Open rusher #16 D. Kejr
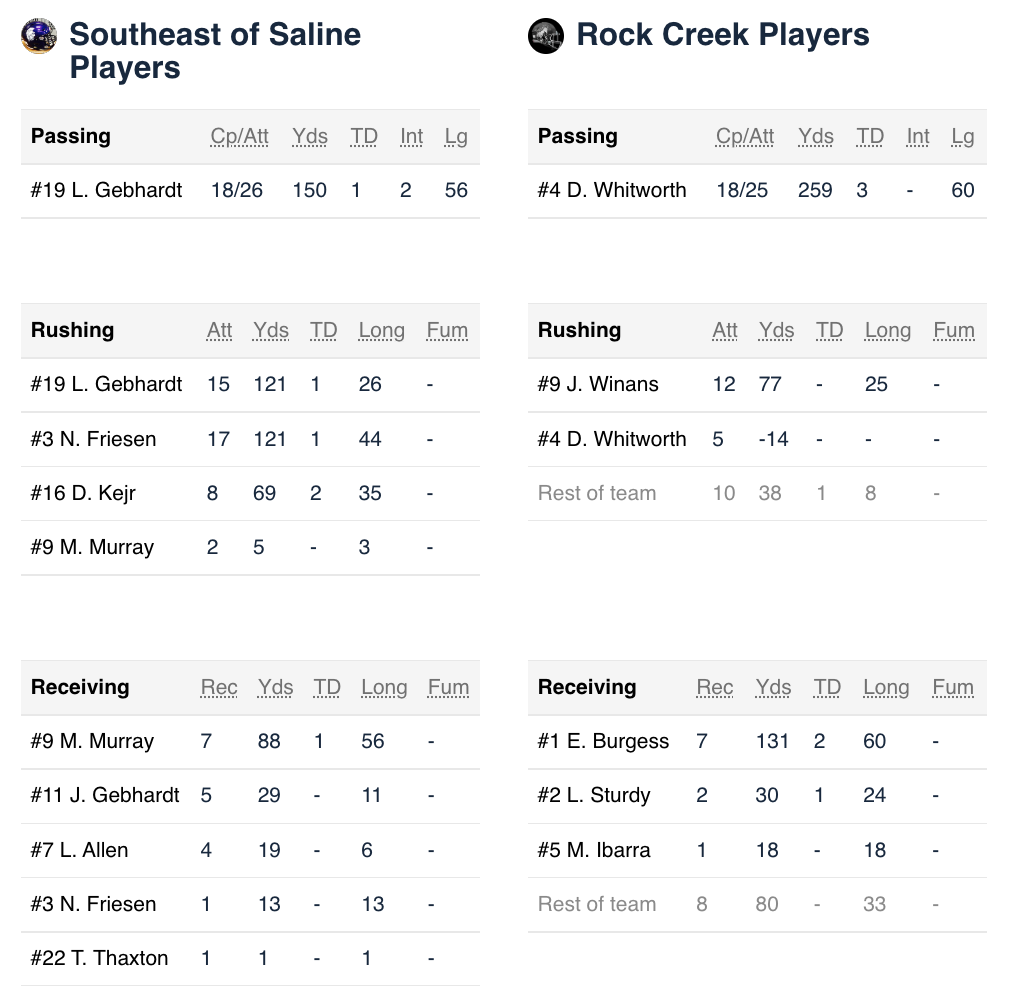 (x=83, y=493)
